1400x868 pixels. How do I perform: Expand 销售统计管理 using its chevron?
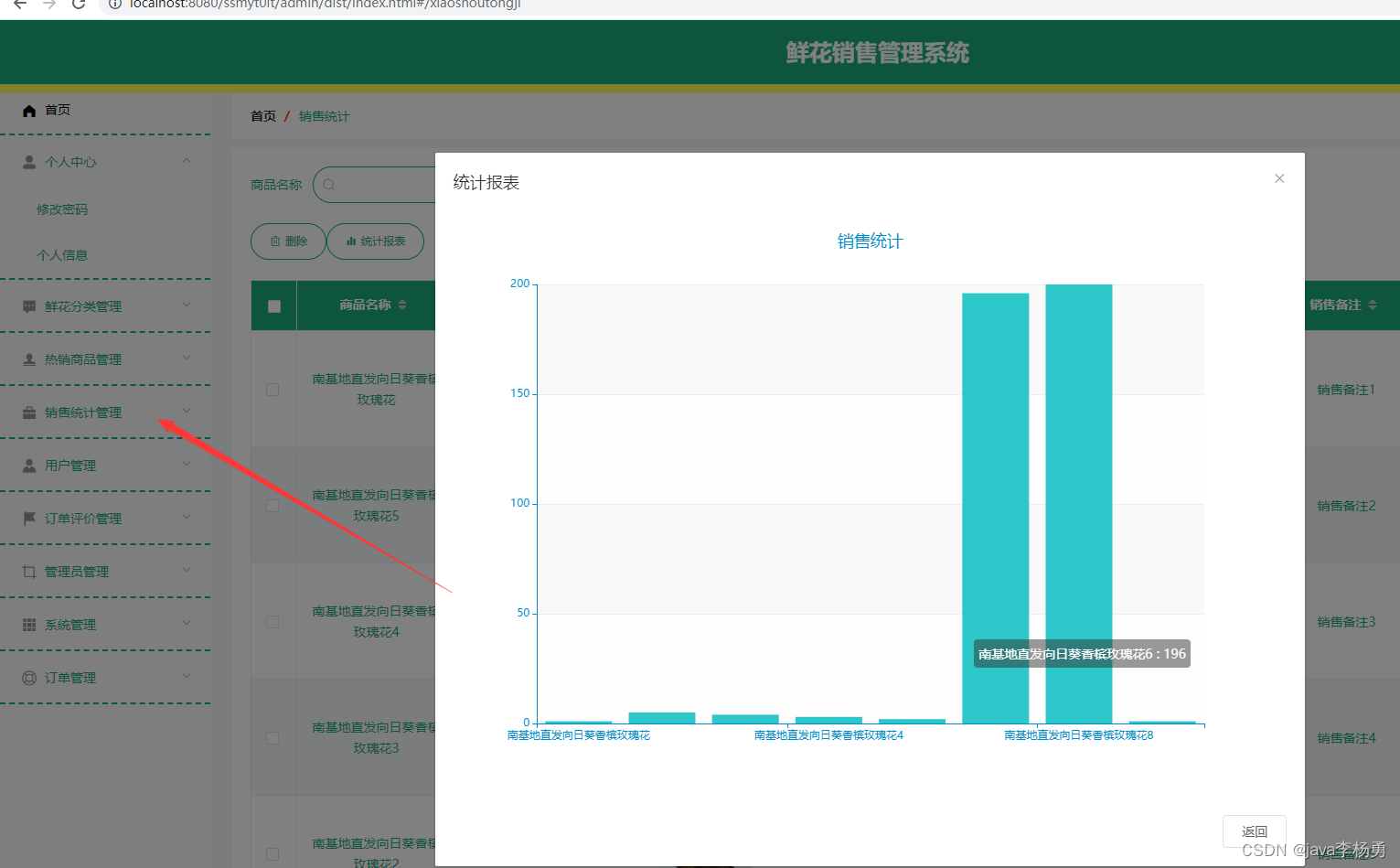[x=187, y=411]
